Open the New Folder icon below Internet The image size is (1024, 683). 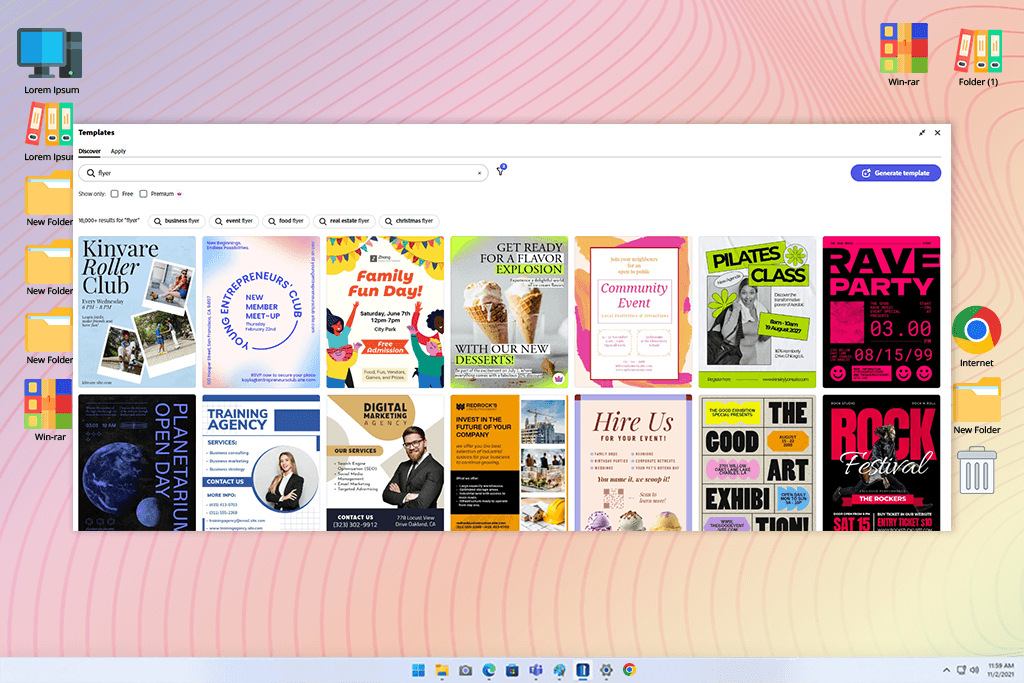(976, 406)
